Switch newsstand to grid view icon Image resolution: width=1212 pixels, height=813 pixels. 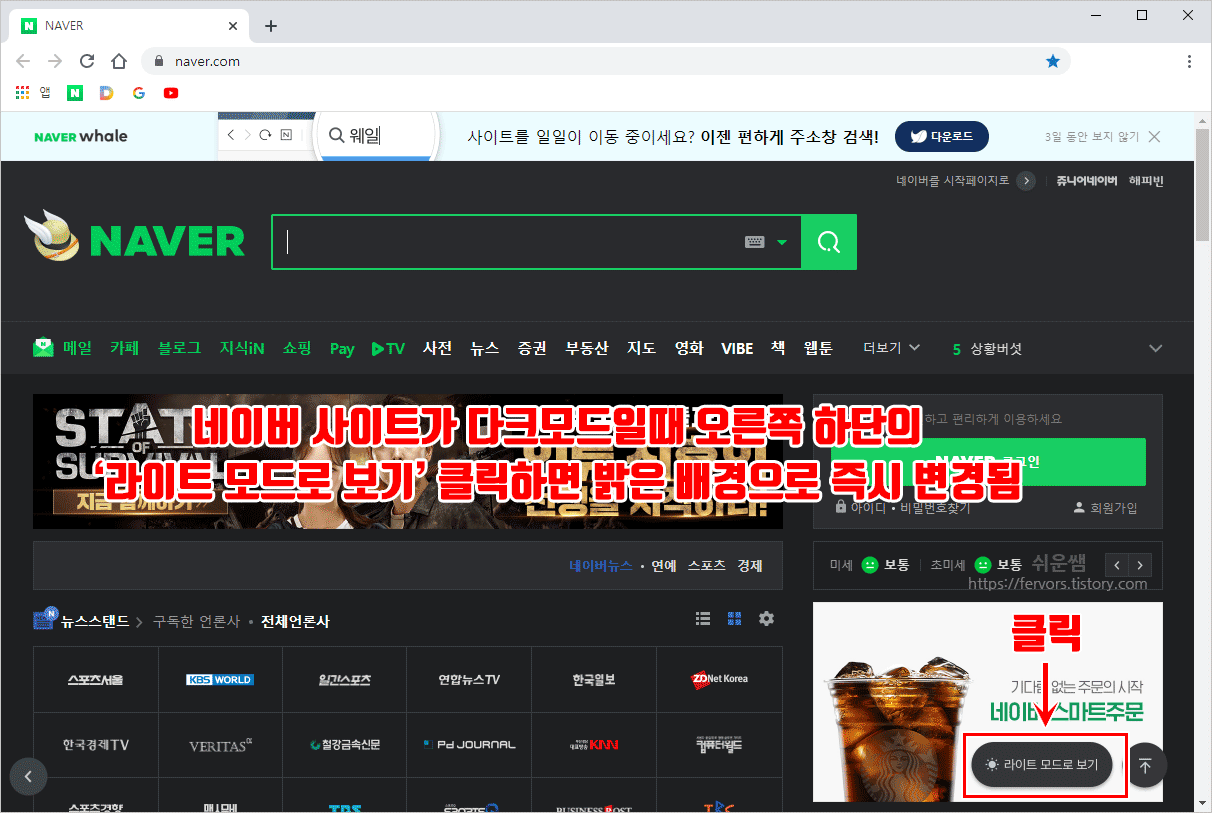coord(735,619)
